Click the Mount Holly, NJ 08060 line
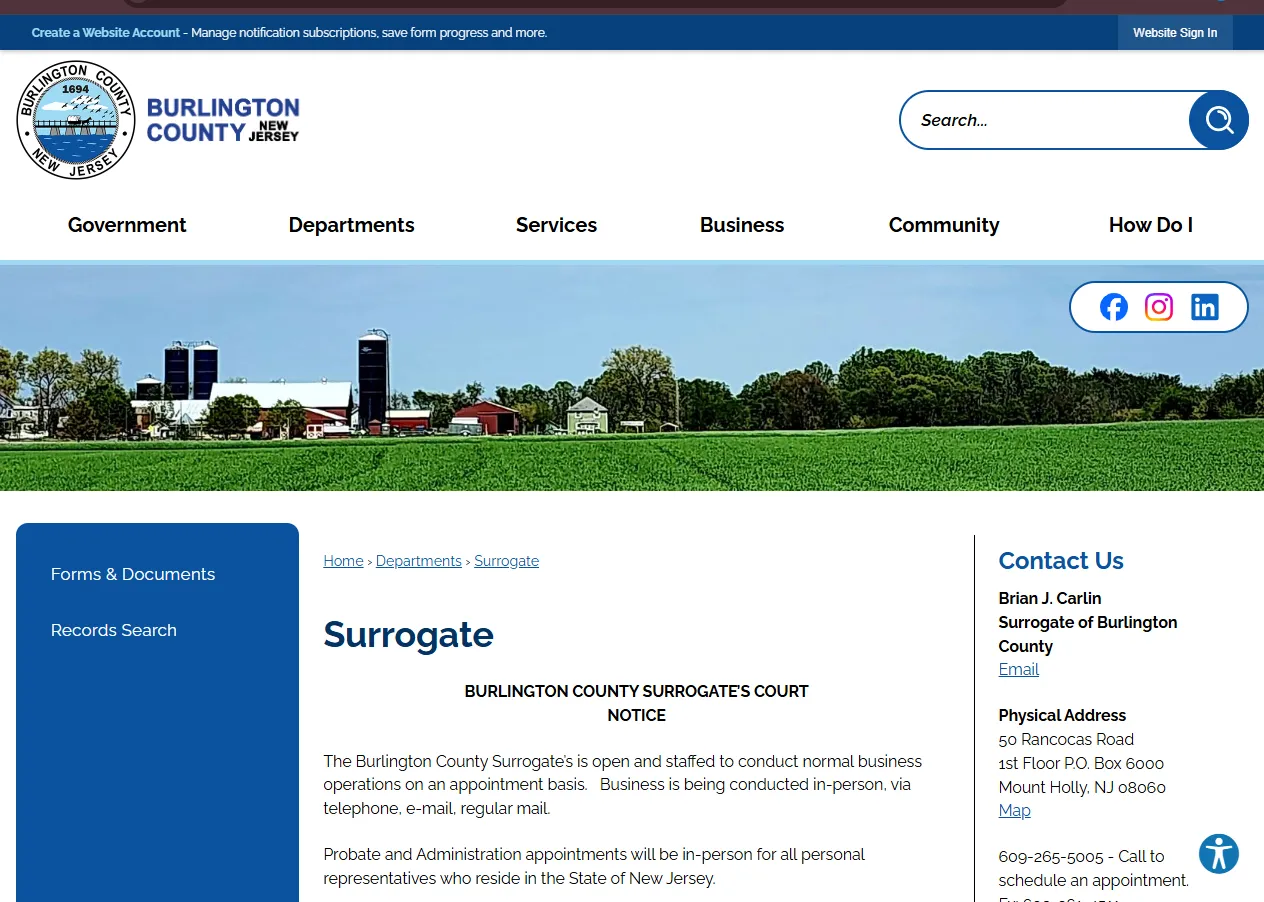1264x902 pixels. tap(1082, 787)
